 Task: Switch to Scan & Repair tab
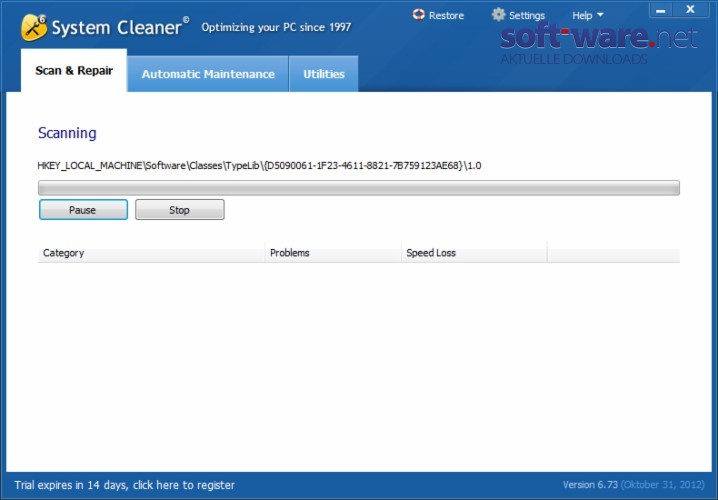[74, 71]
